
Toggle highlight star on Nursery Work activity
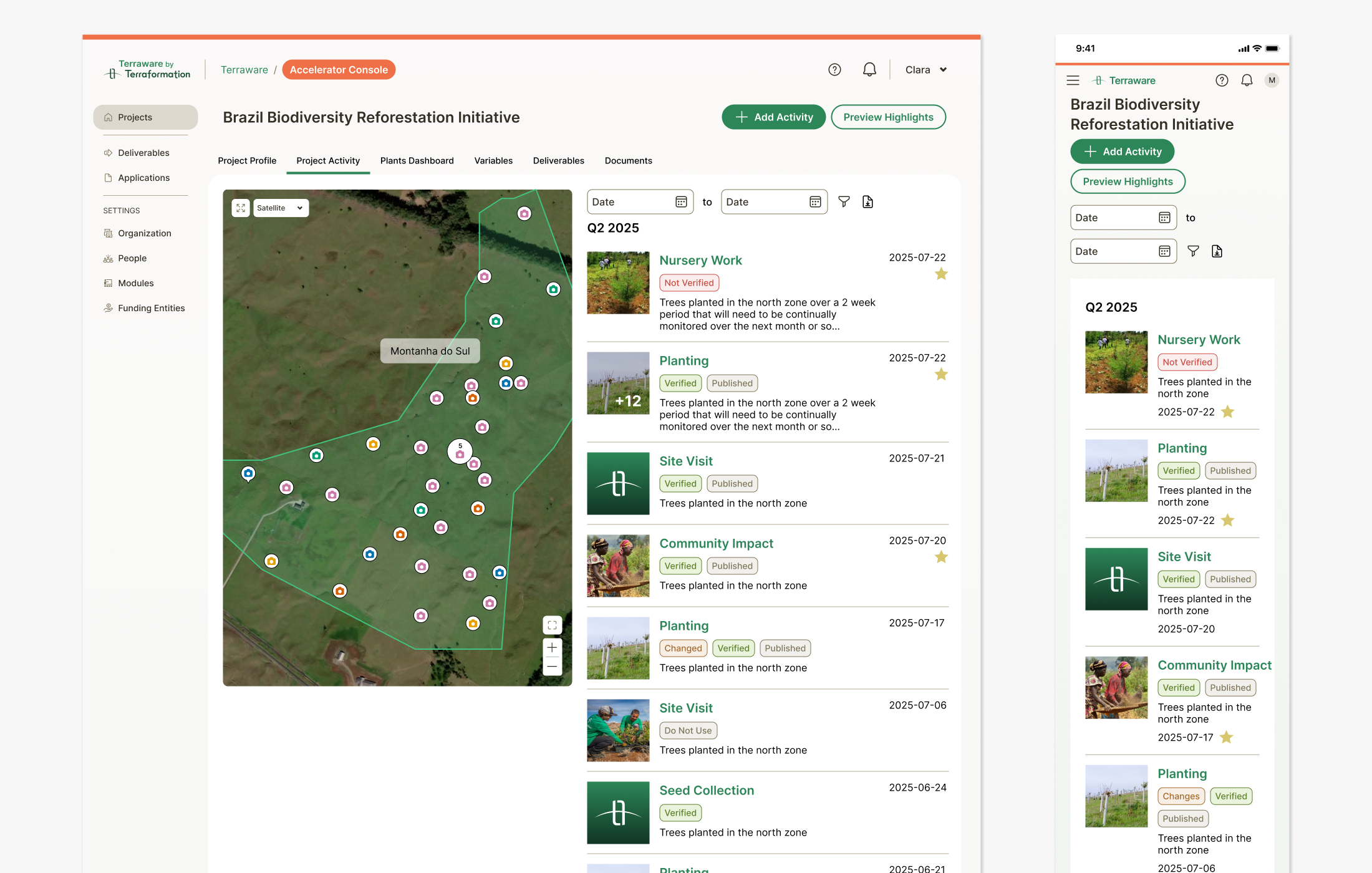[x=941, y=274]
